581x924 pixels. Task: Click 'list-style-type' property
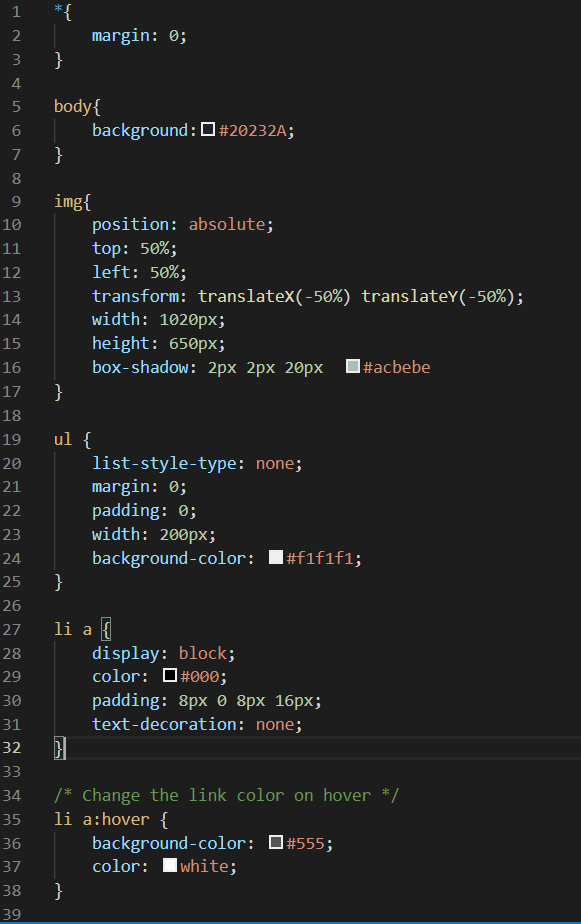pos(164,464)
